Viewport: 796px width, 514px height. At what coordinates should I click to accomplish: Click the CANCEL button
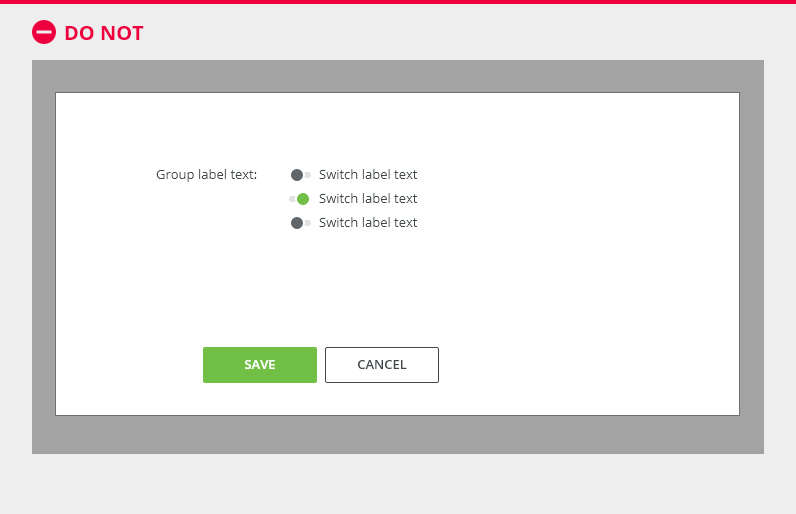(382, 365)
